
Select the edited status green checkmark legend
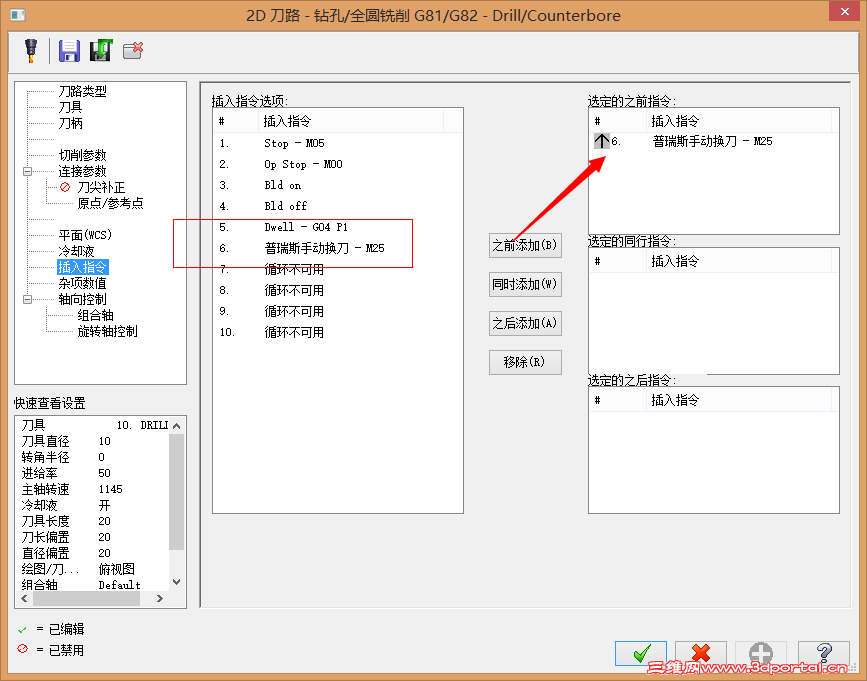coord(24,628)
